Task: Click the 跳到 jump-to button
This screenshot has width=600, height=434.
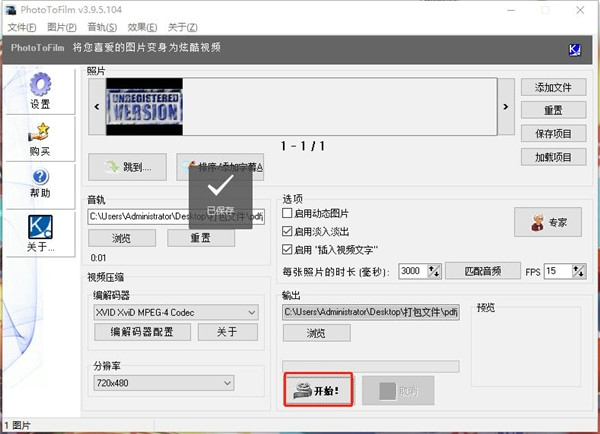Action: coord(127,167)
